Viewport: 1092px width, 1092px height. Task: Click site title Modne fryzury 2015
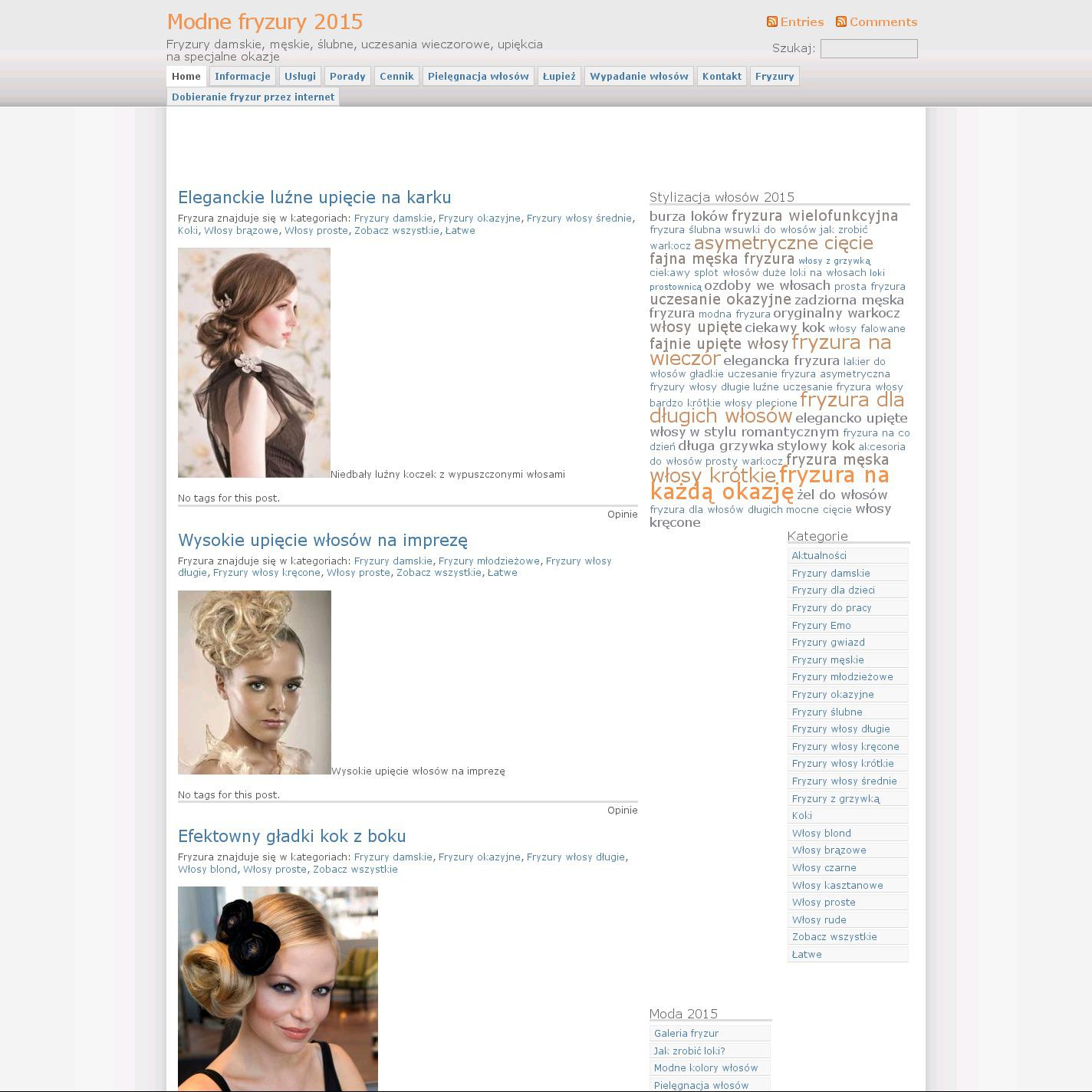265,21
